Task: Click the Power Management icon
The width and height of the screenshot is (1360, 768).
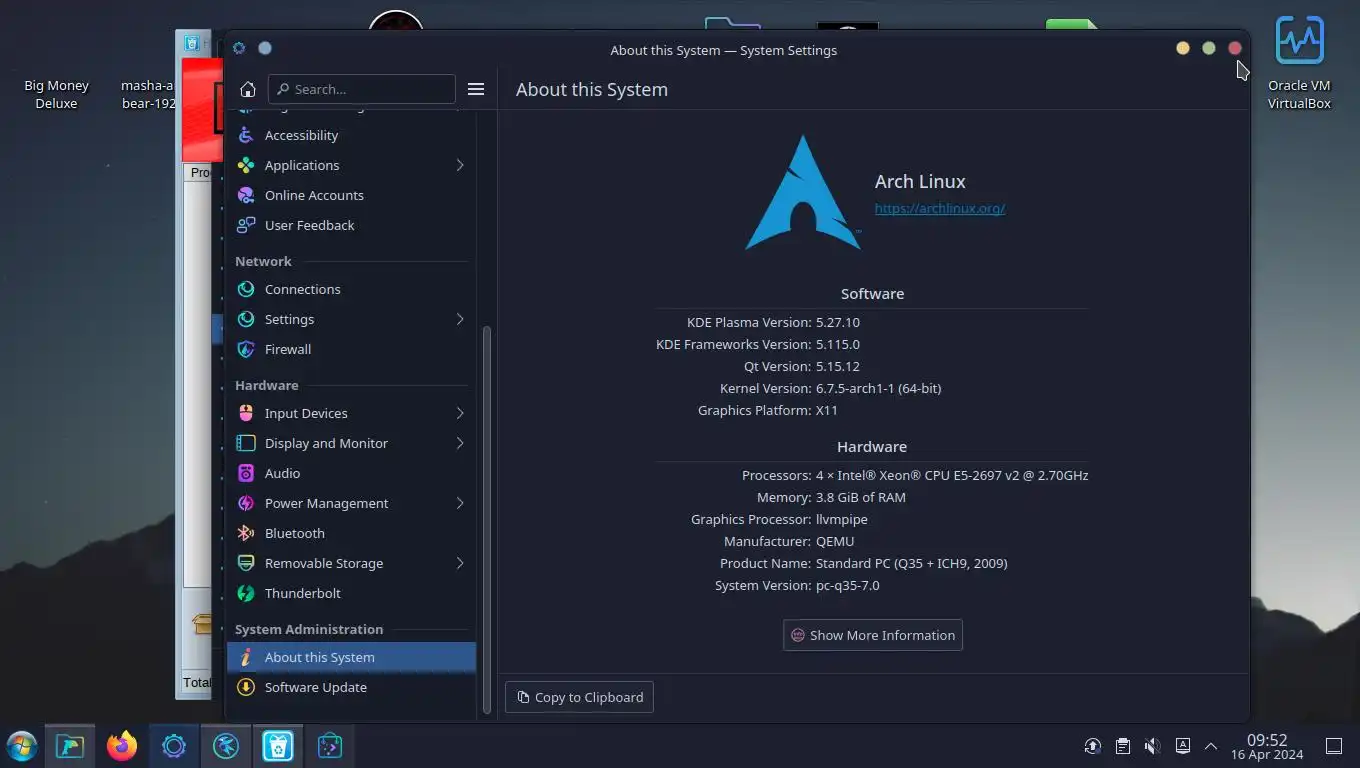Action: pyautogui.click(x=246, y=503)
